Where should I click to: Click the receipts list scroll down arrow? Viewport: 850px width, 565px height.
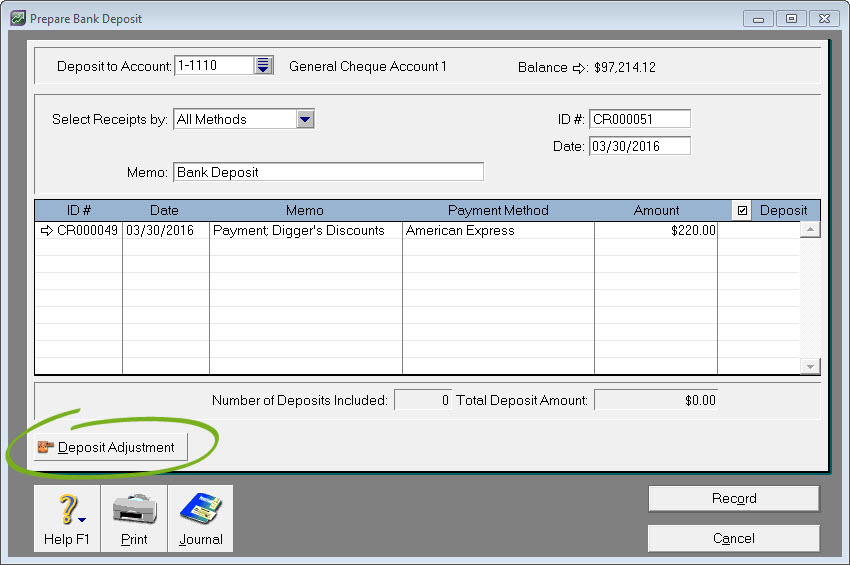pyautogui.click(x=810, y=367)
